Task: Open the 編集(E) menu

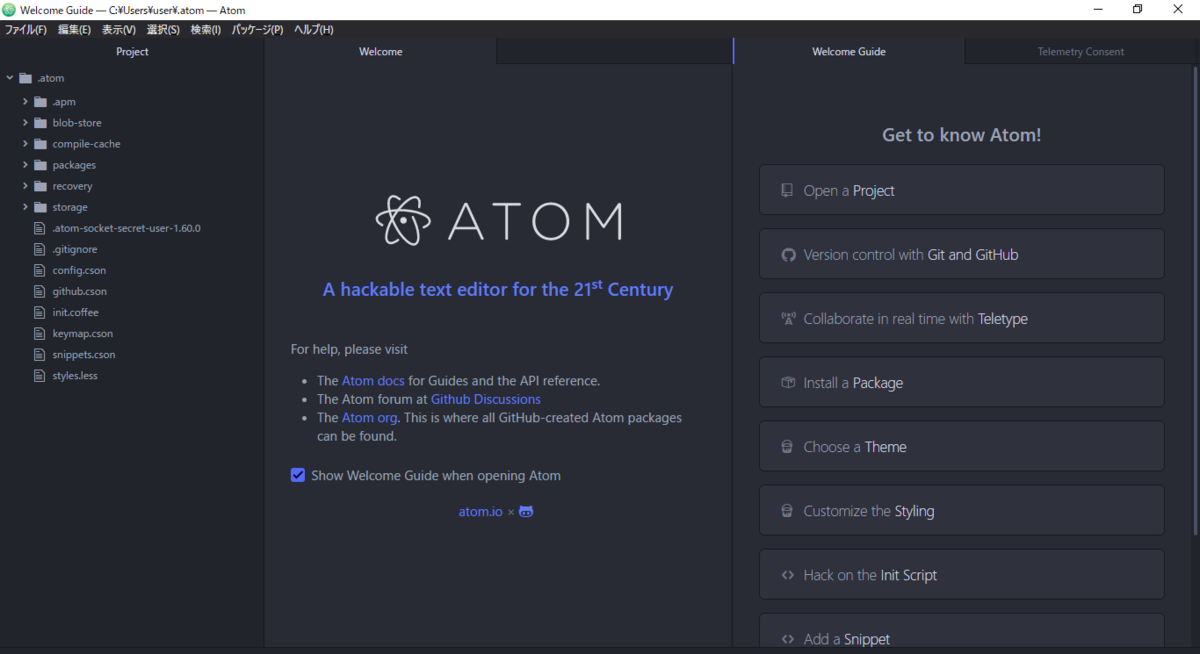Action: tap(74, 30)
